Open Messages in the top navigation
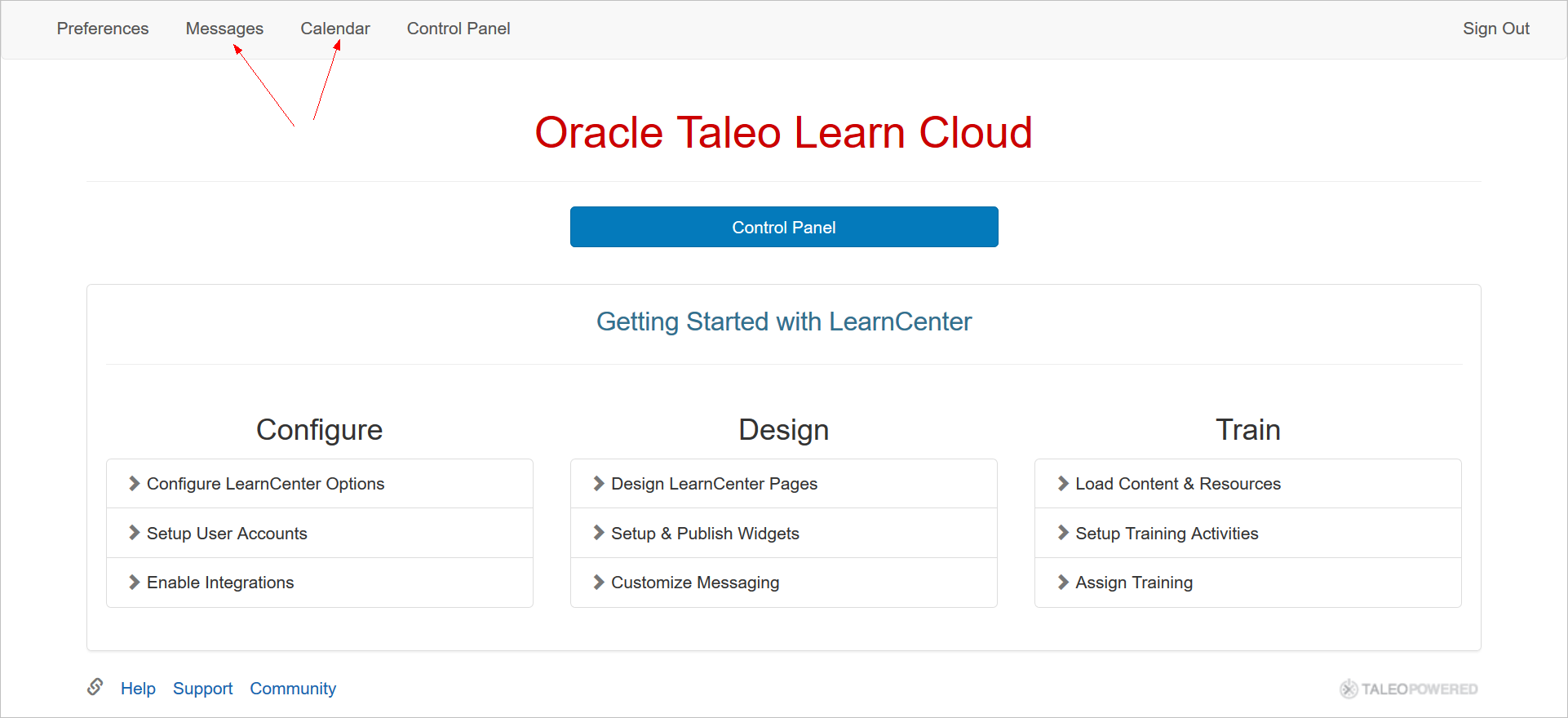Image resolution: width=1568 pixels, height=718 pixels. [x=224, y=29]
